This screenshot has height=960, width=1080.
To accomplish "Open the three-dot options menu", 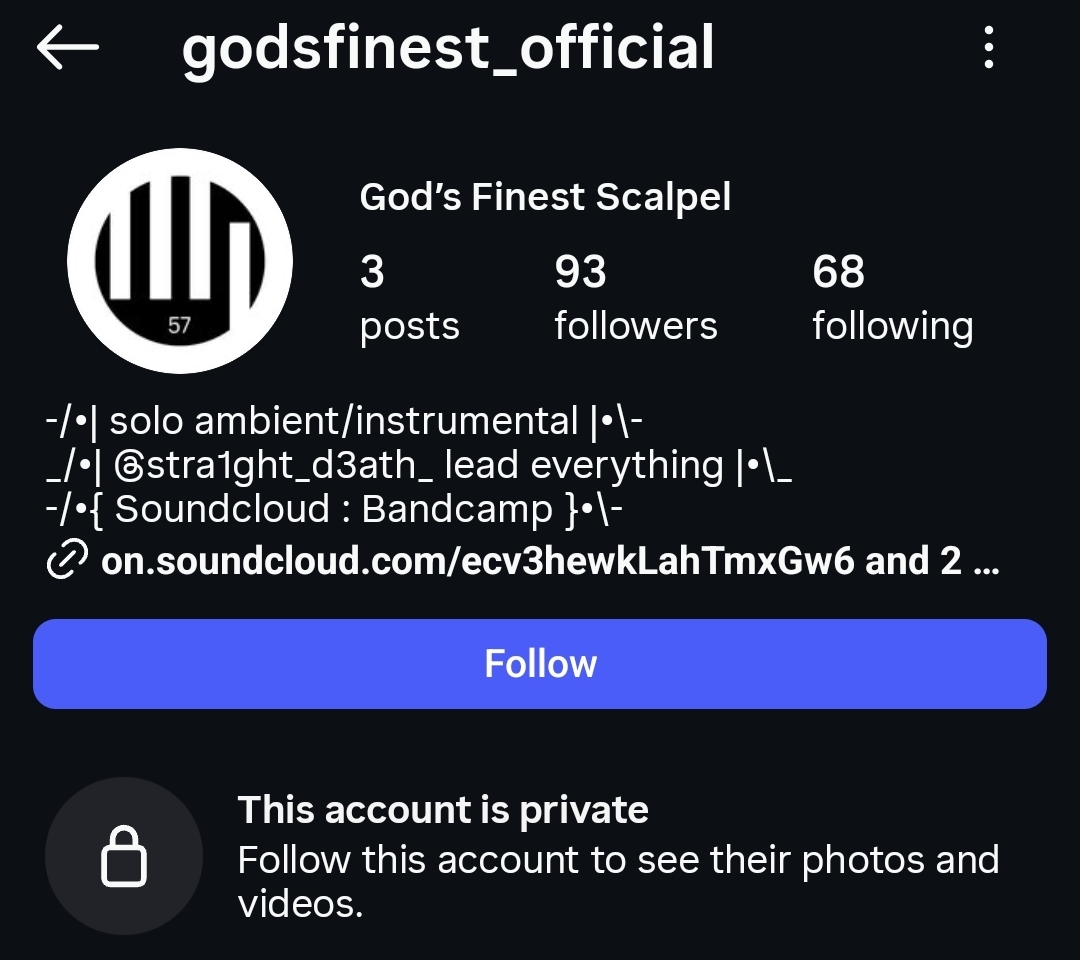I will point(988,47).
